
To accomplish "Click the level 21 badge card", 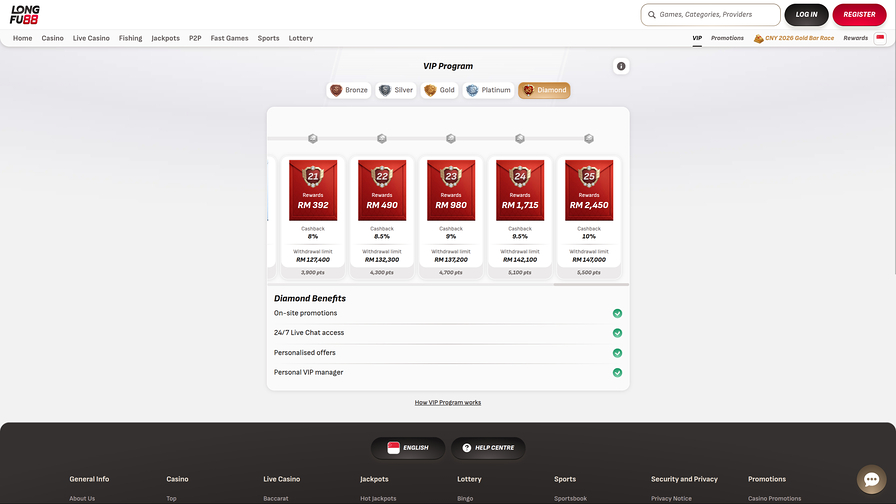I will [x=313, y=190].
